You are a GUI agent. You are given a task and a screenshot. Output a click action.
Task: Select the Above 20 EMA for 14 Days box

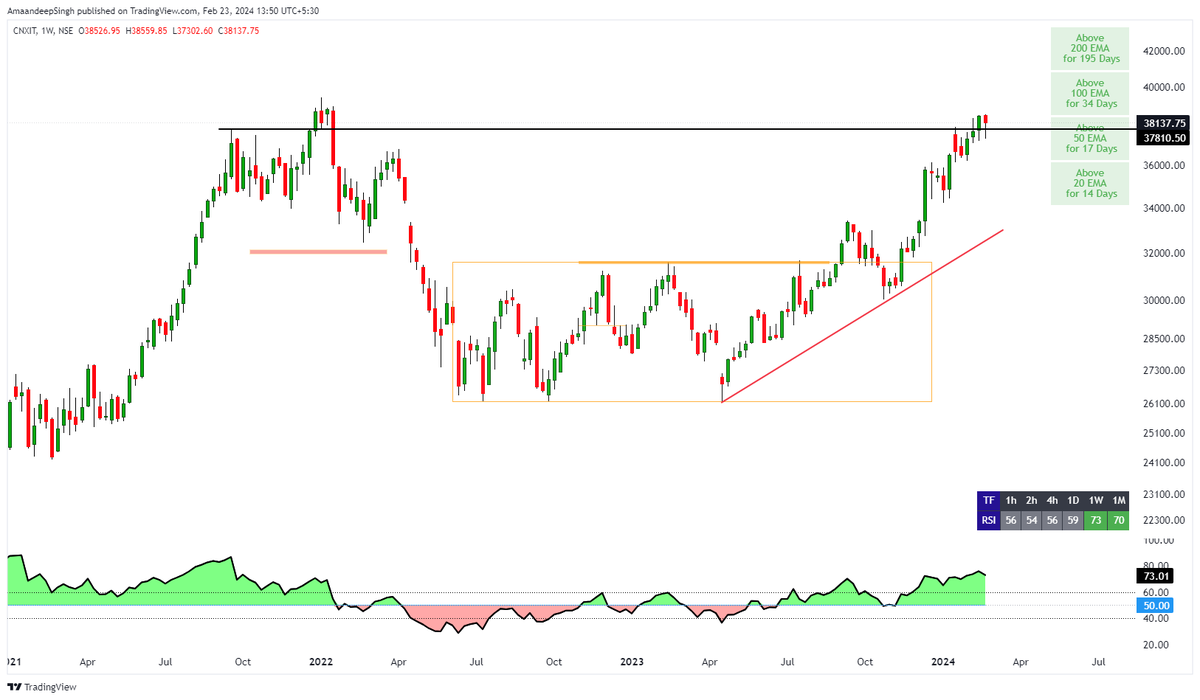click(x=1090, y=184)
